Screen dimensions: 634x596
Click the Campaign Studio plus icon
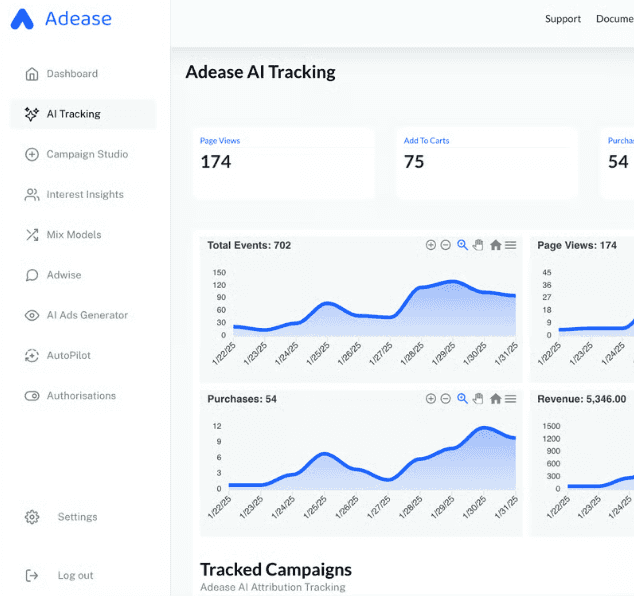coord(31,154)
